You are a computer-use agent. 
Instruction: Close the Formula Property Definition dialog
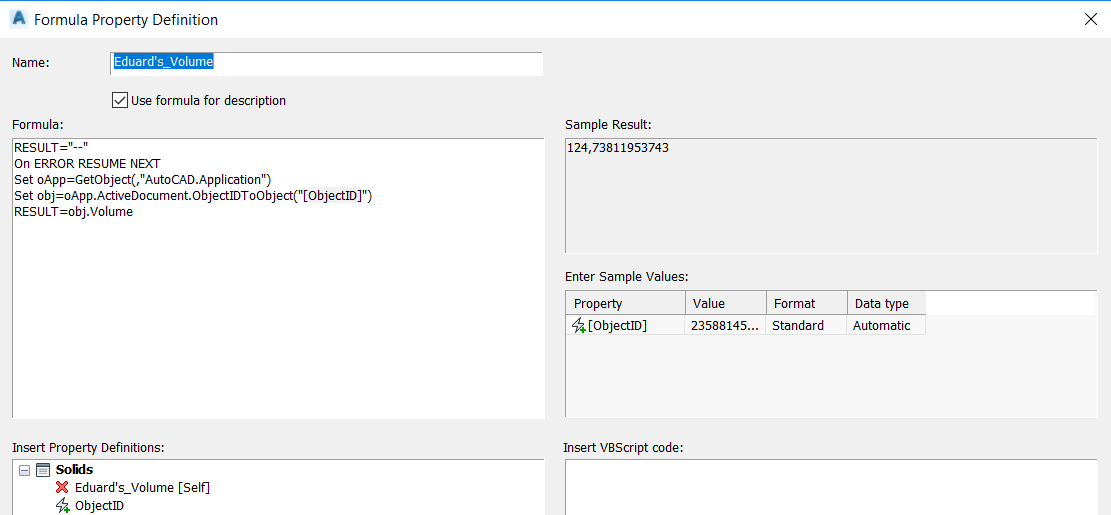coord(1091,19)
